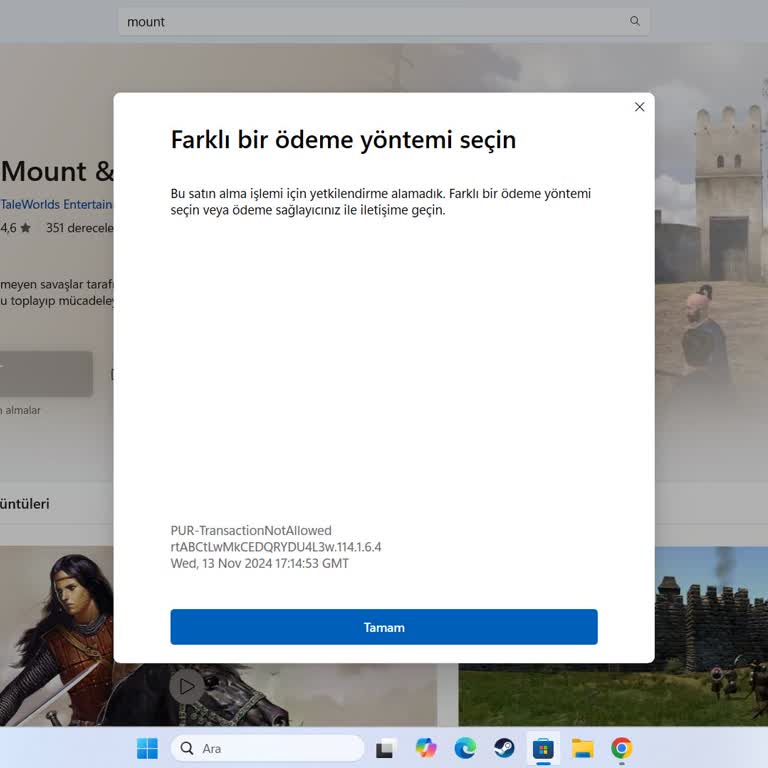The image size is (768, 768).
Task: Click the error code PUR-TransactionNotAllowed text
Action: coord(251,530)
